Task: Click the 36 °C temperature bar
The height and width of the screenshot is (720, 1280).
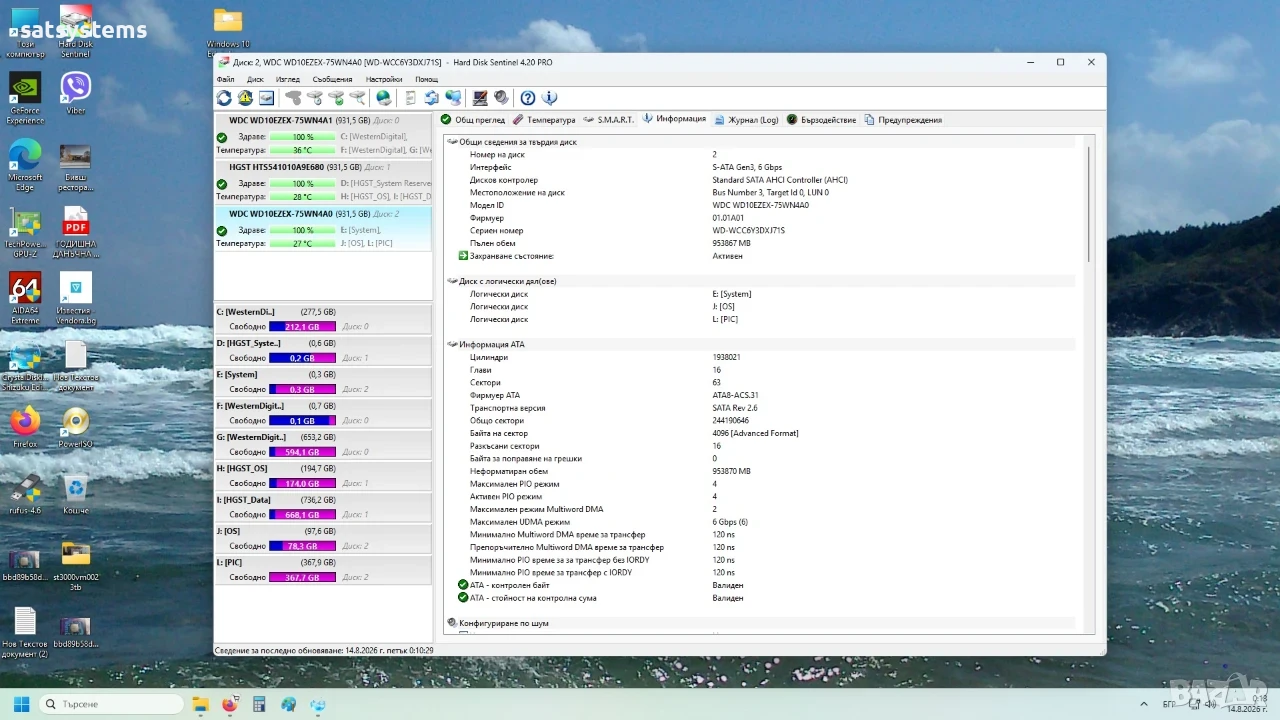Action: click(303, 150)
